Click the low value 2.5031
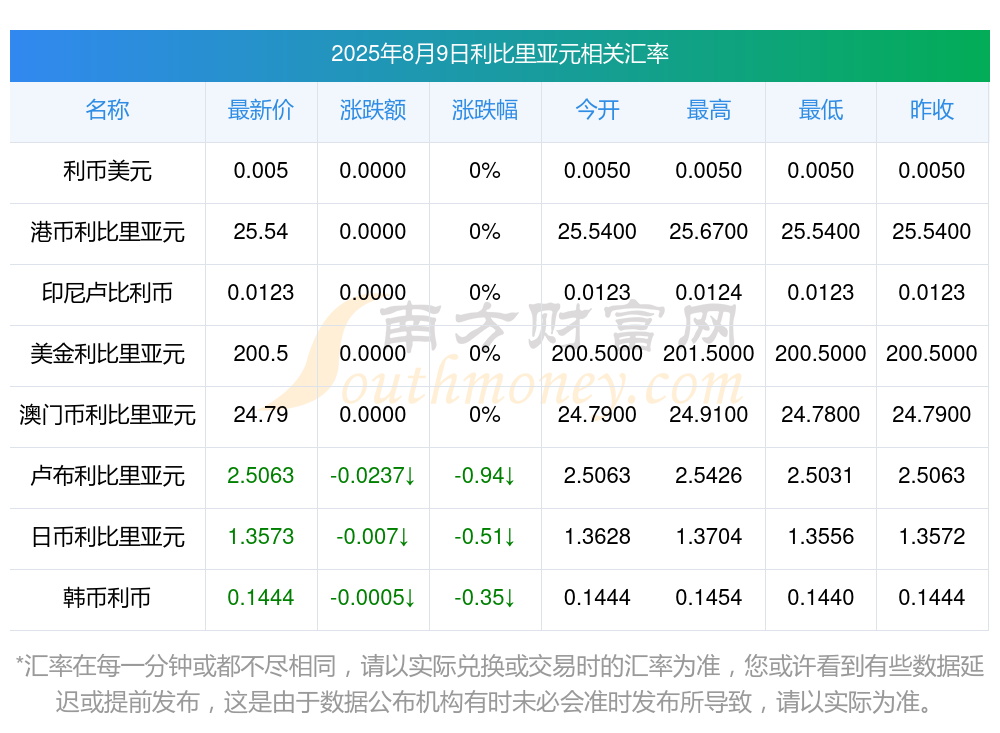Screen dimensions: 1000x733 [821, 476]
